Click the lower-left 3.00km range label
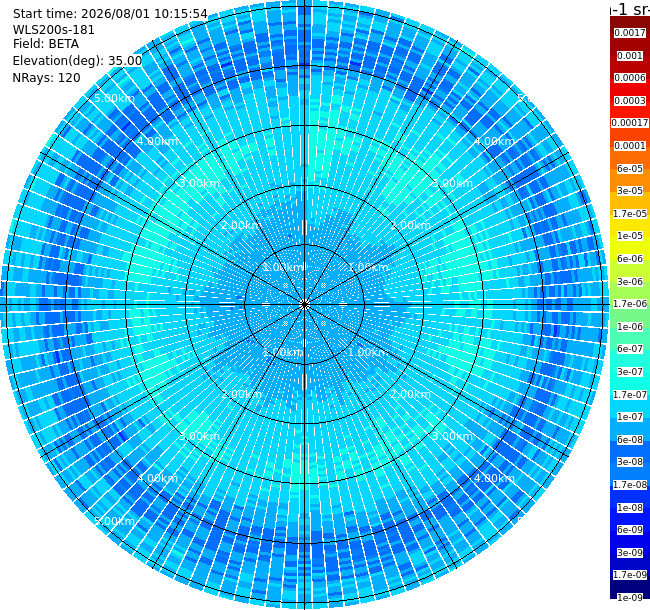Screen dimensions: 650x610 [x=199, y=436]
